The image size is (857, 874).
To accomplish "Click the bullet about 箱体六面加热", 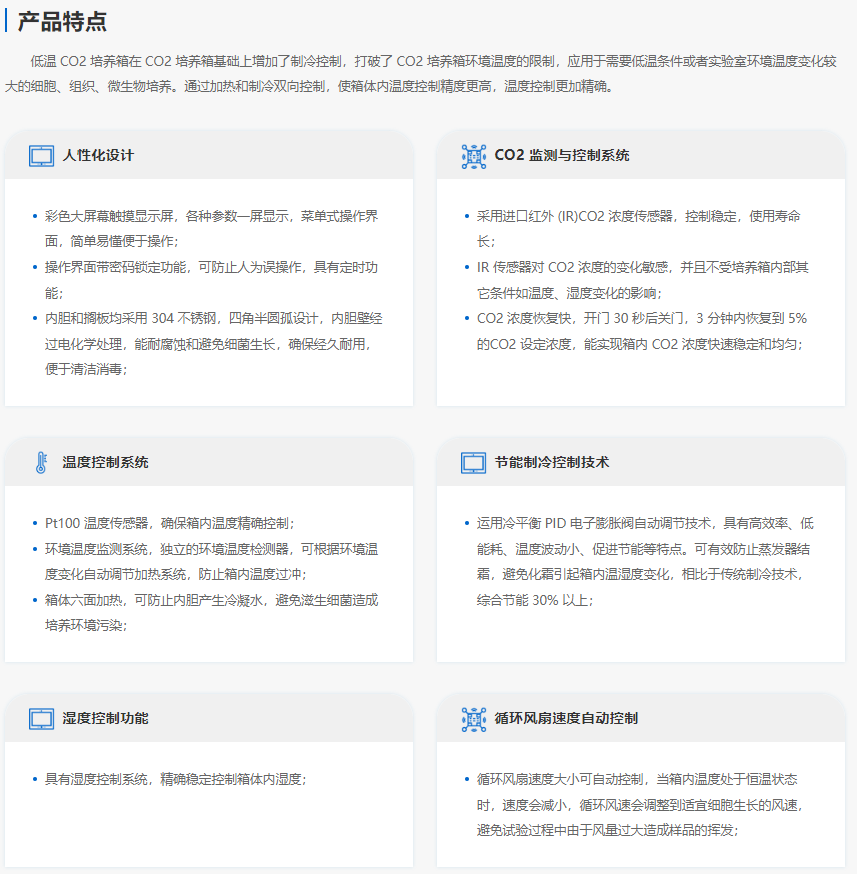I will (211, 613).
